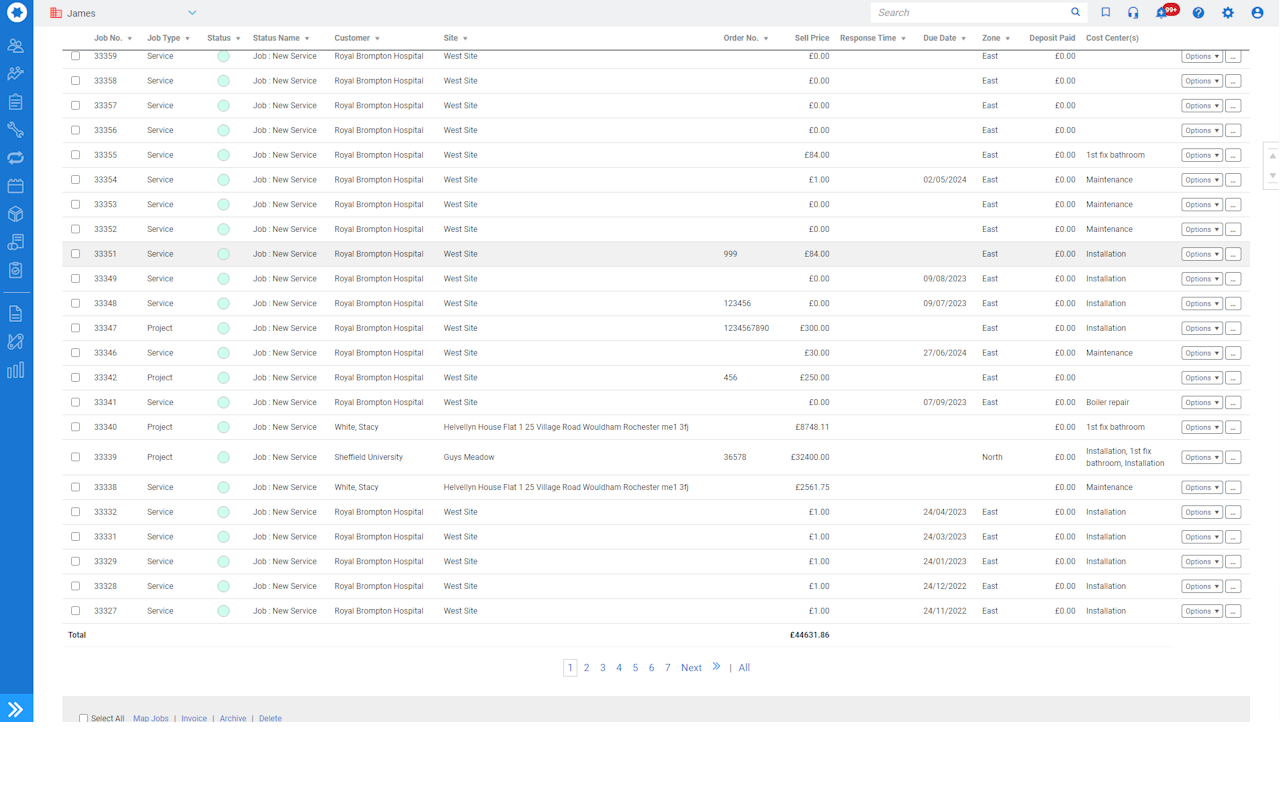
Task: Open Options dropdown for job 33358
Action: coord(1202,82)
